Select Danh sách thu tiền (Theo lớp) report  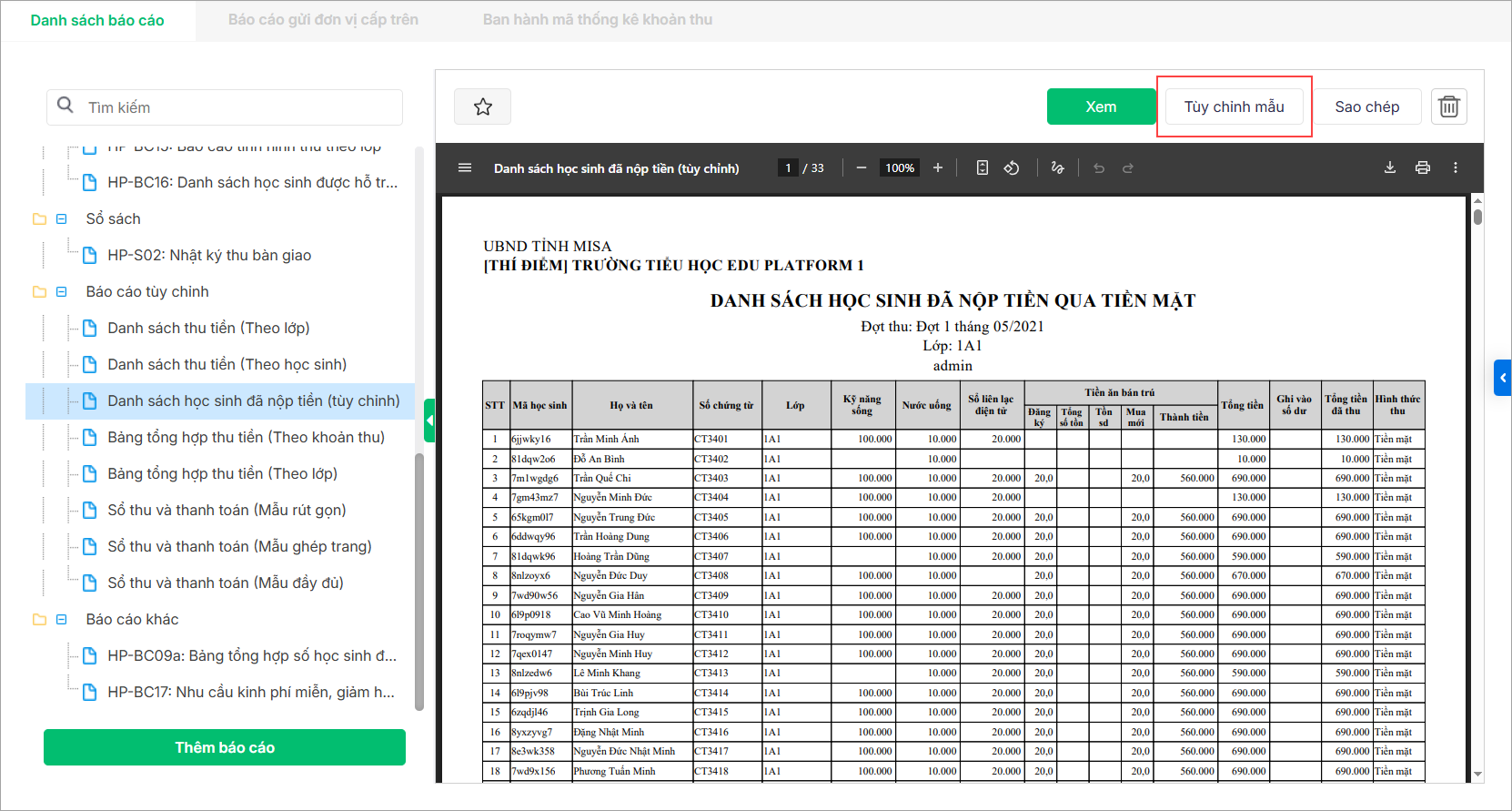pos(208,328)
